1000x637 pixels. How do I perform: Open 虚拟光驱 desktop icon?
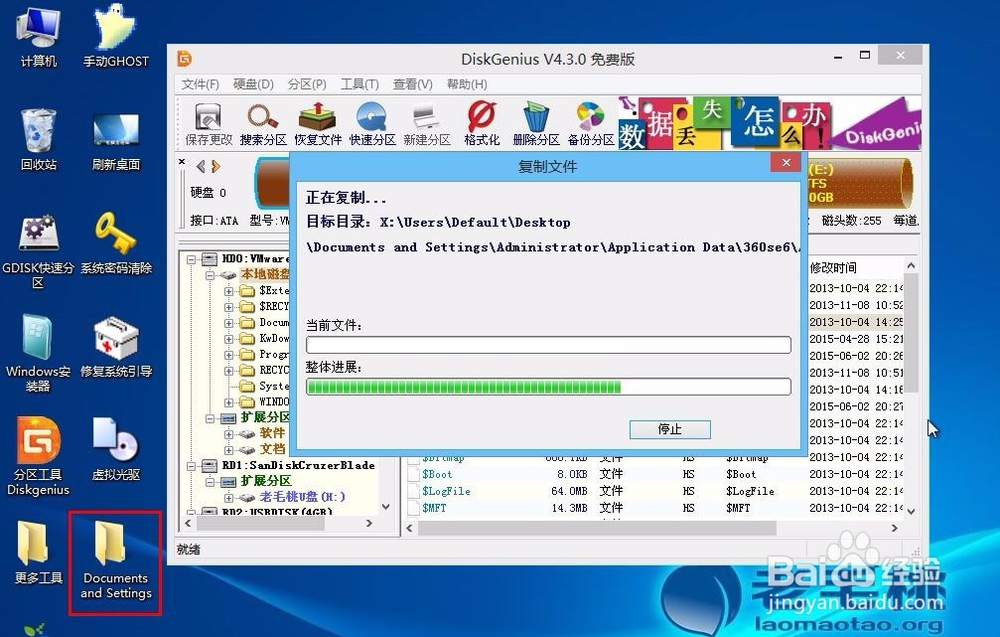(x=115, y=448)
